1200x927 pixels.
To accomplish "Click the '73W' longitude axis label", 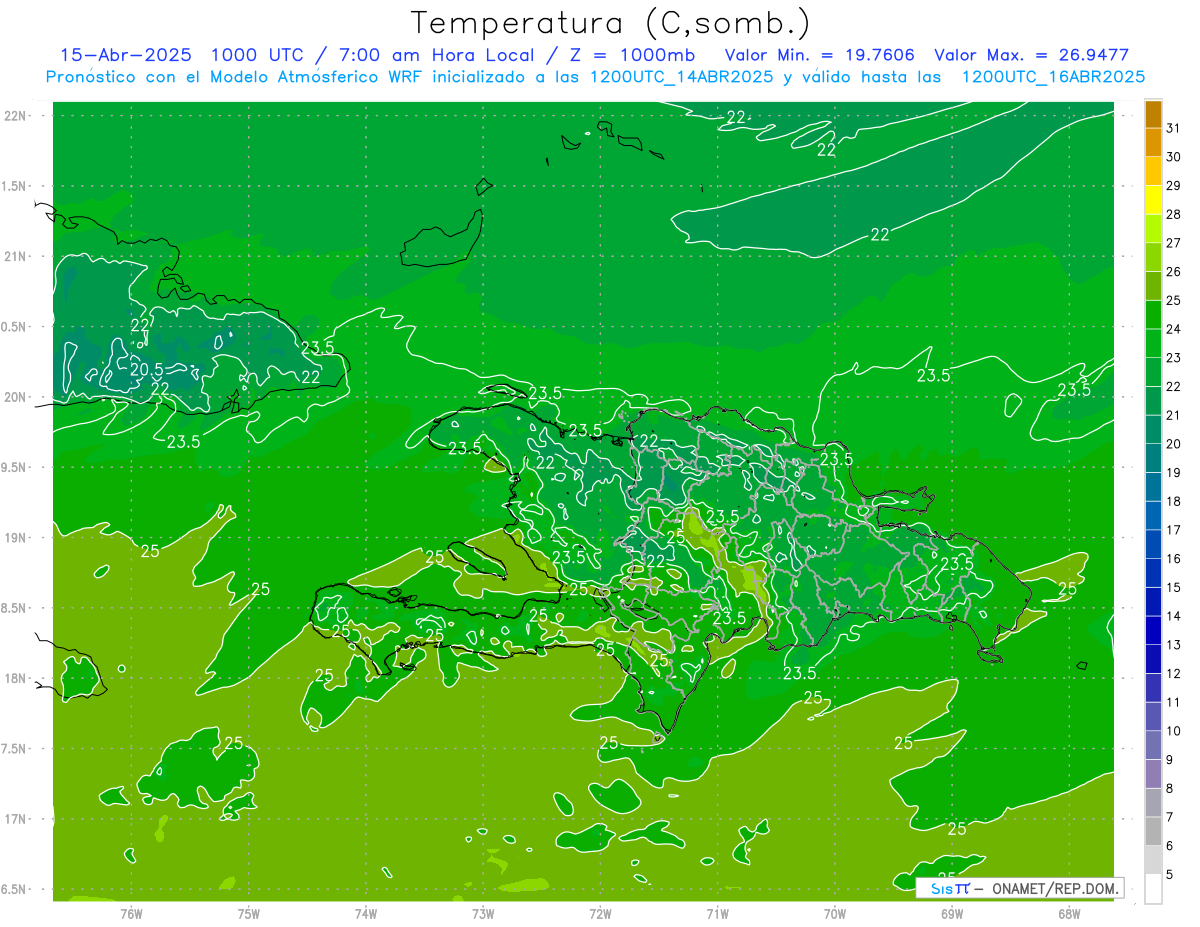I will tap(483, 914).
